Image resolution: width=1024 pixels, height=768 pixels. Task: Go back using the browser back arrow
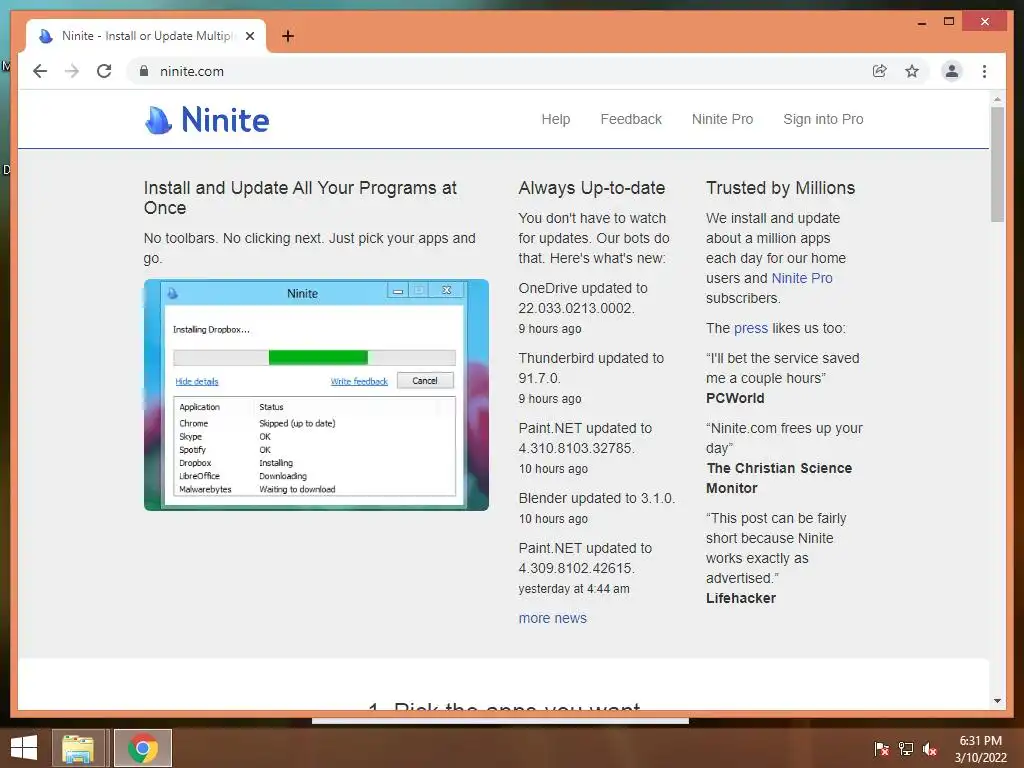click(x=40, y=71)
